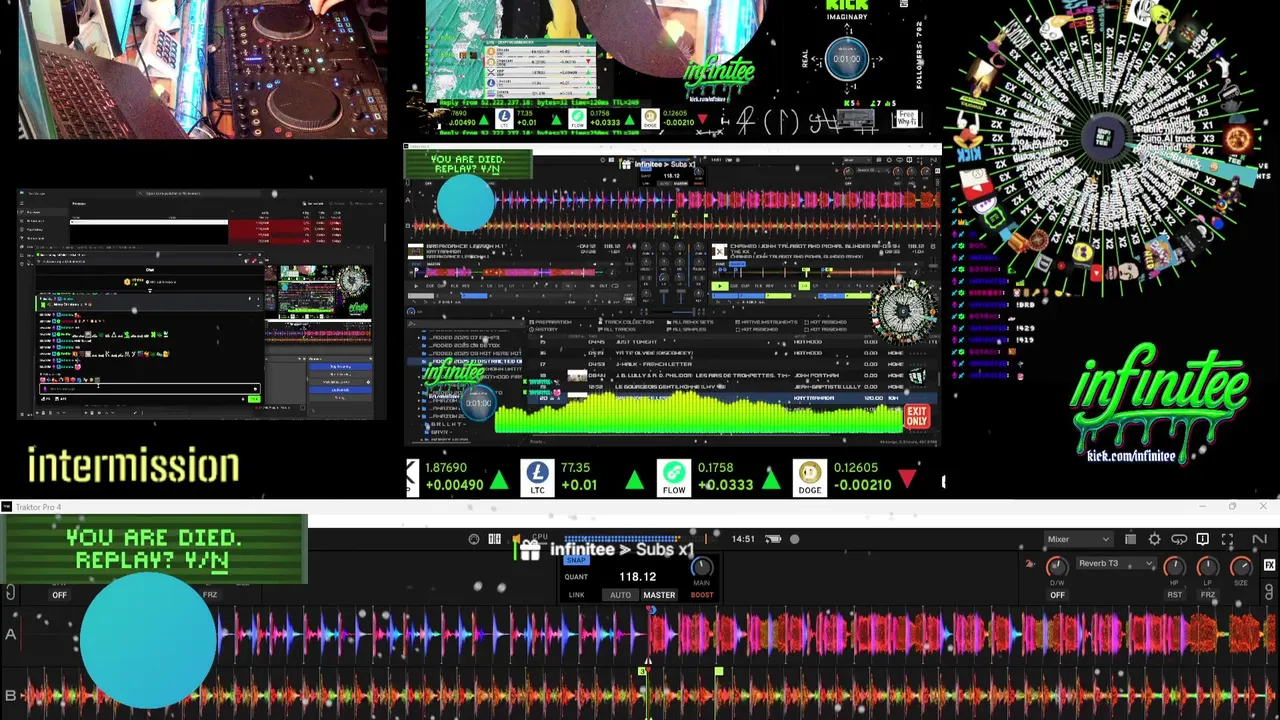This screenshot has width=1280, height=720.
Task: Select ALL REMIX SETS favorite in preview browser
Action: click(692, 322)
